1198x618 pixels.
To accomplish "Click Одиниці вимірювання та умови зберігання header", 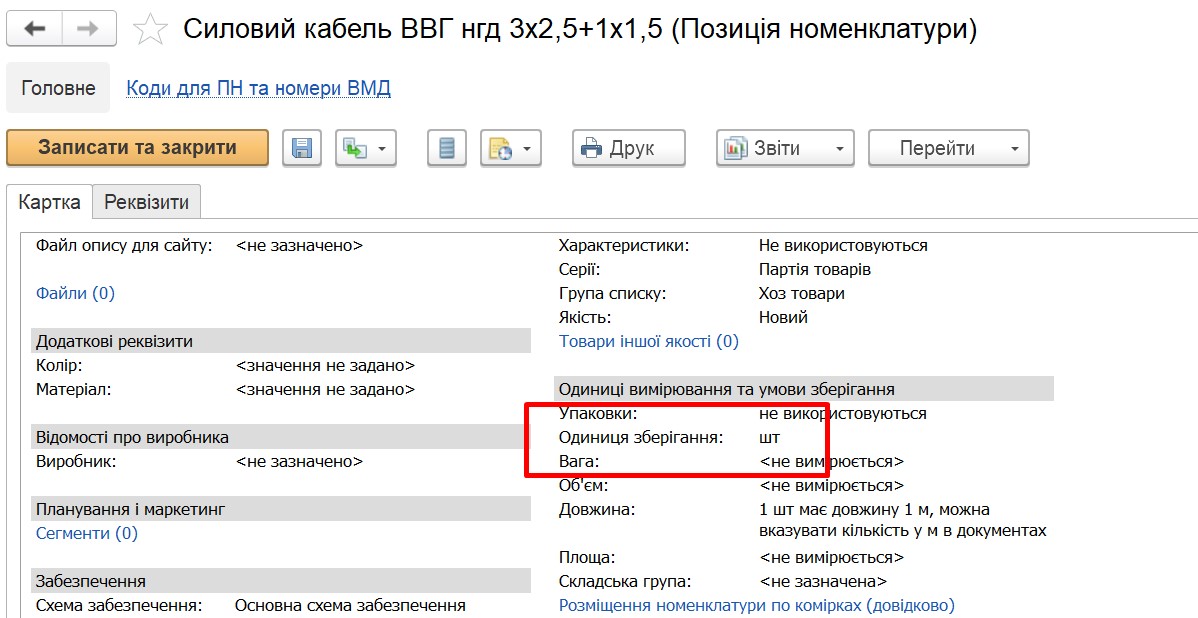I will click(805, 389).
